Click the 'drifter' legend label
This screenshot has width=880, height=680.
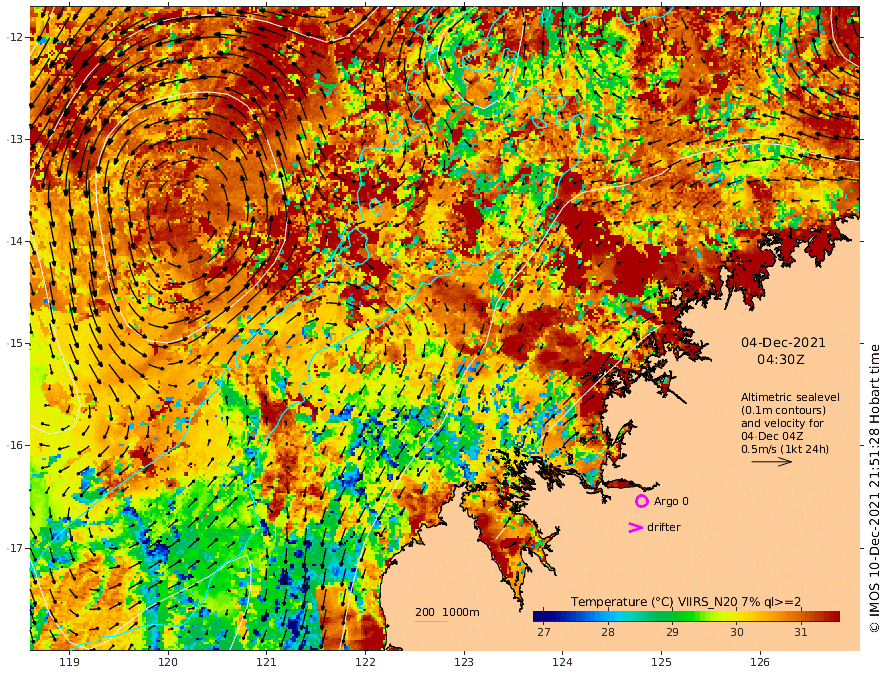(663, 527)
